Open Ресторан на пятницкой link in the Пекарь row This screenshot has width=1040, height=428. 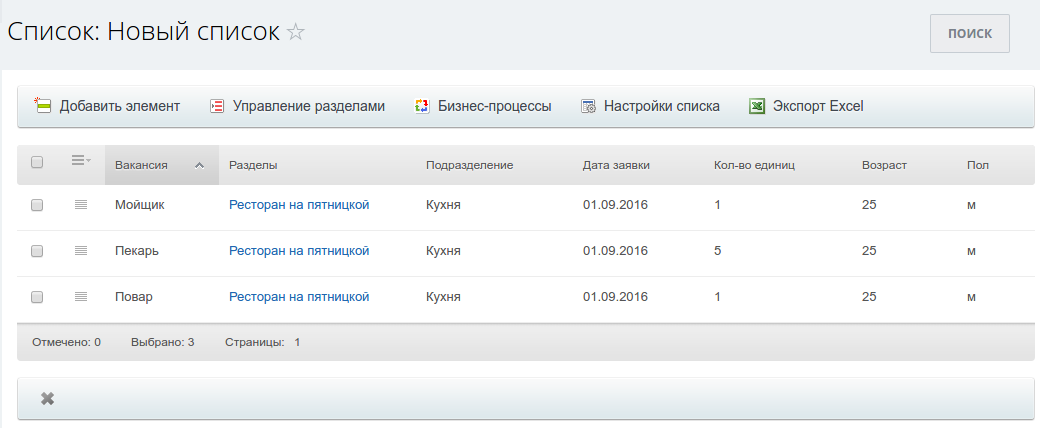(x=299, y=251)
